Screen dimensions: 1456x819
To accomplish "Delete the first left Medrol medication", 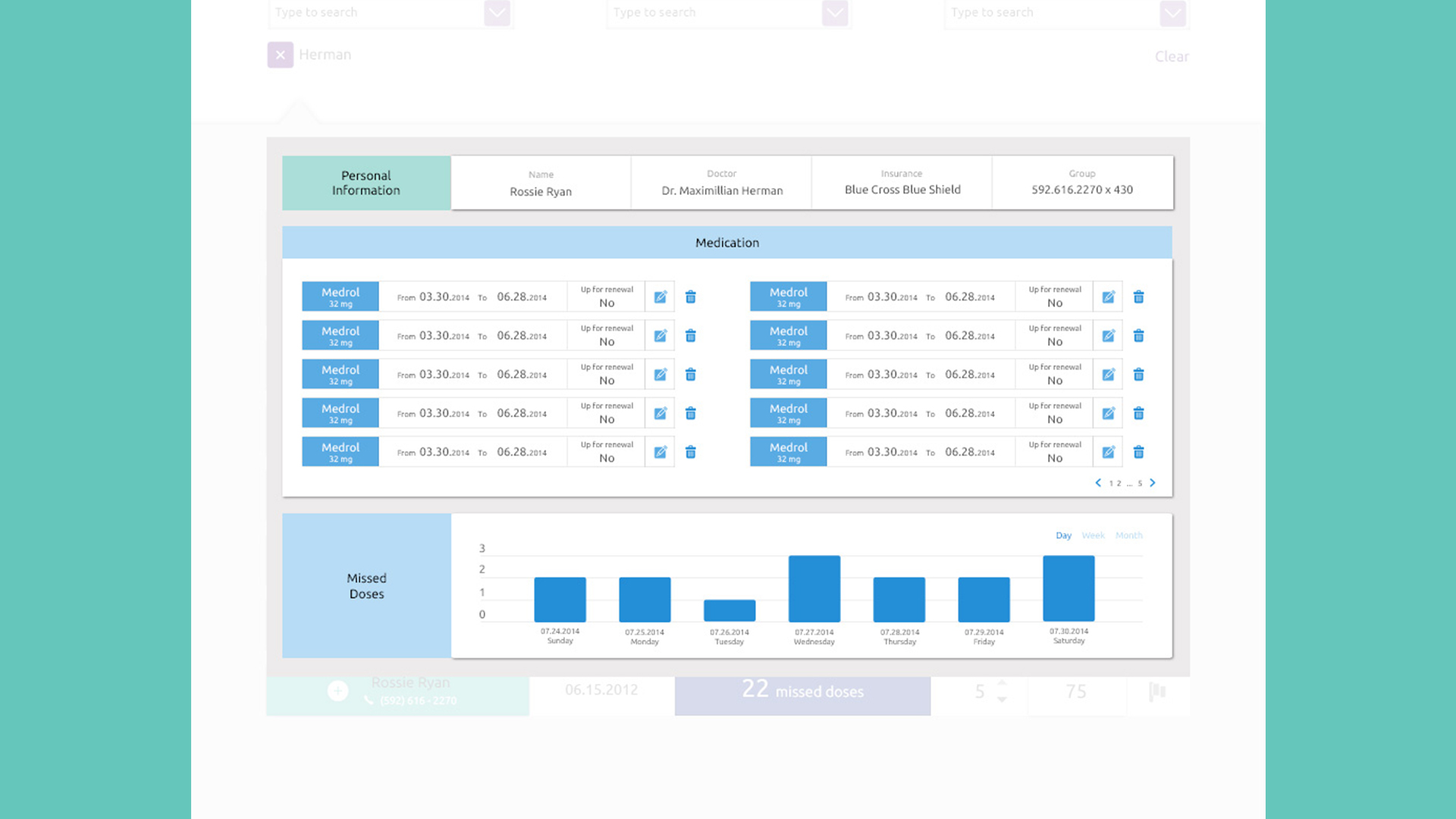I will pyautogui.click(x=690, y=297).
